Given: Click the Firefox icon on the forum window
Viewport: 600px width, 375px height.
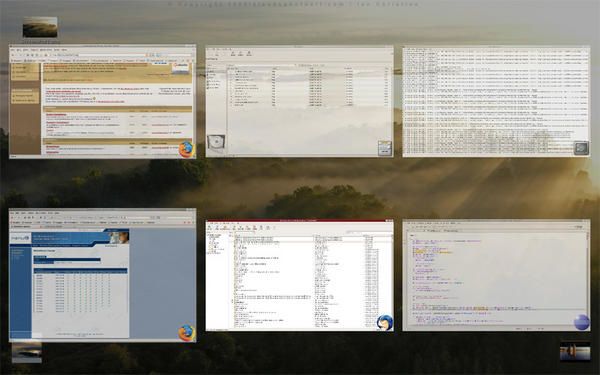Looking at the screenshot, I should click(x=187, y=149).
